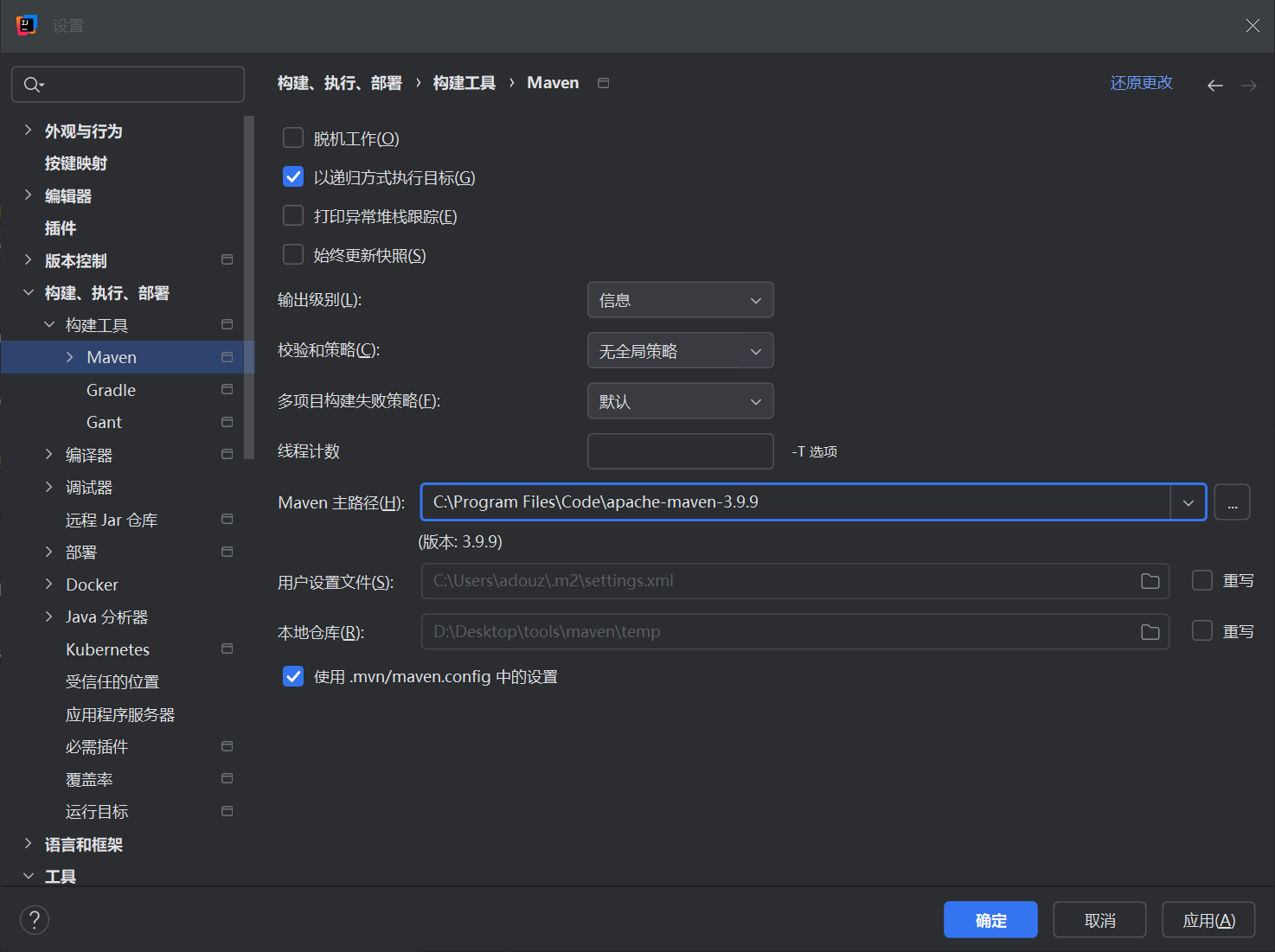Enable 打印异常堆栈跟踪 checkbox
The height and width of the screenshot is (952, 1275).
click(293, 215)
